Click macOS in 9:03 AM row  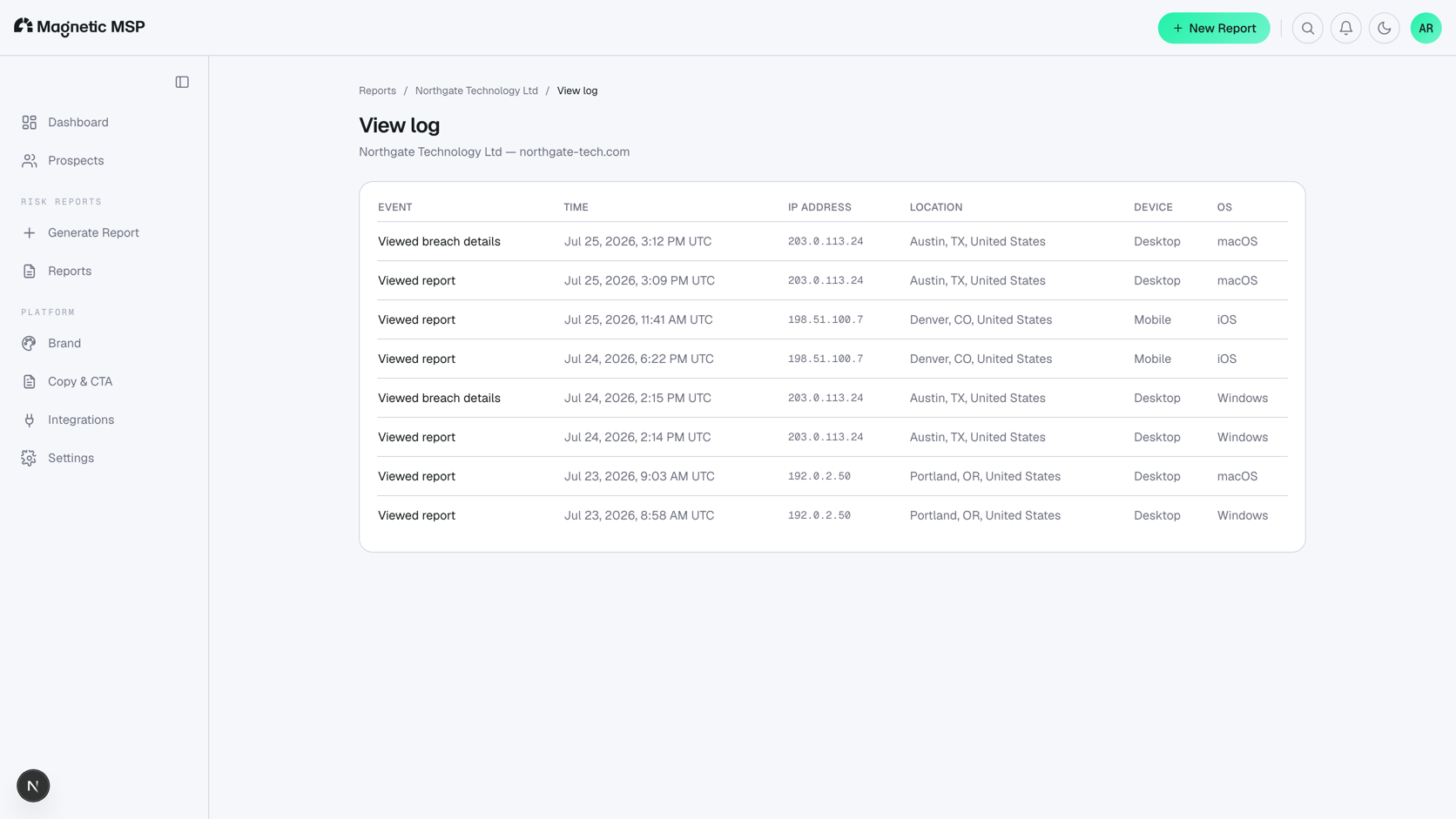point(1237,477)
